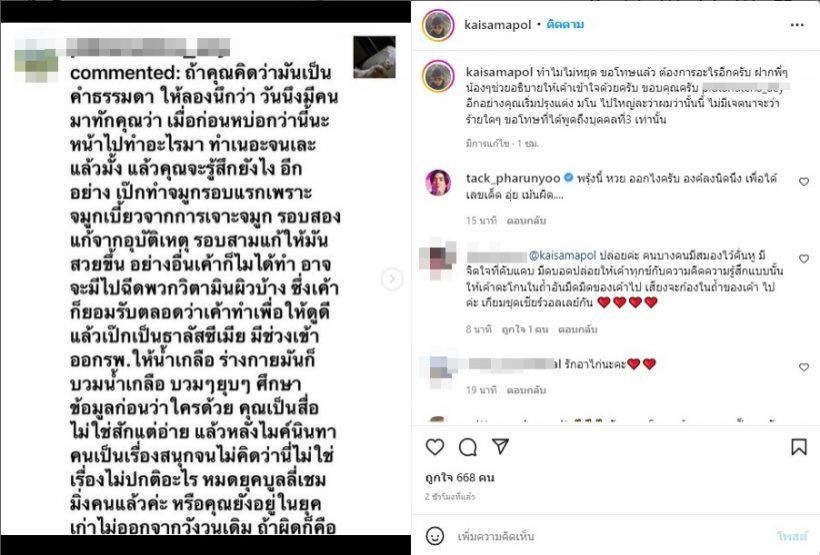Image resolution: width=820 pixels, height=555 pixels.
Task: Reply to the 8-minute-old comment
Action: (577, 330)
